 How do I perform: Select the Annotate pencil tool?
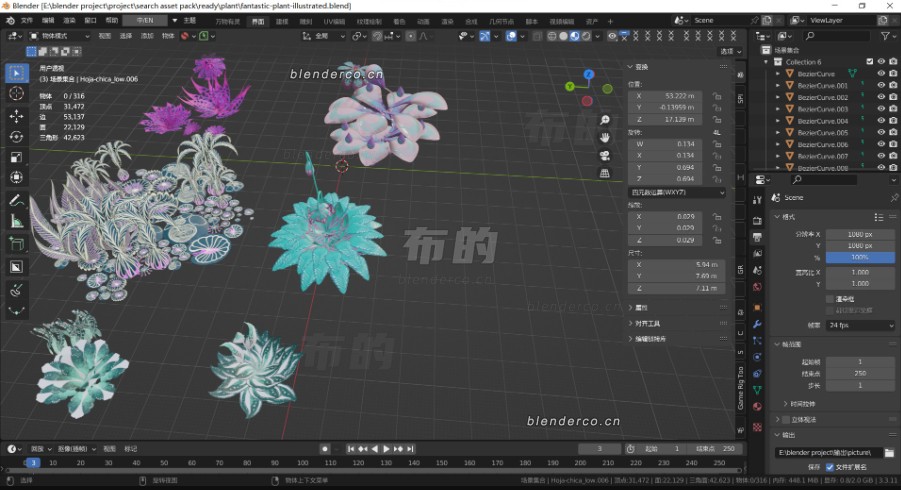coord(17,200)
